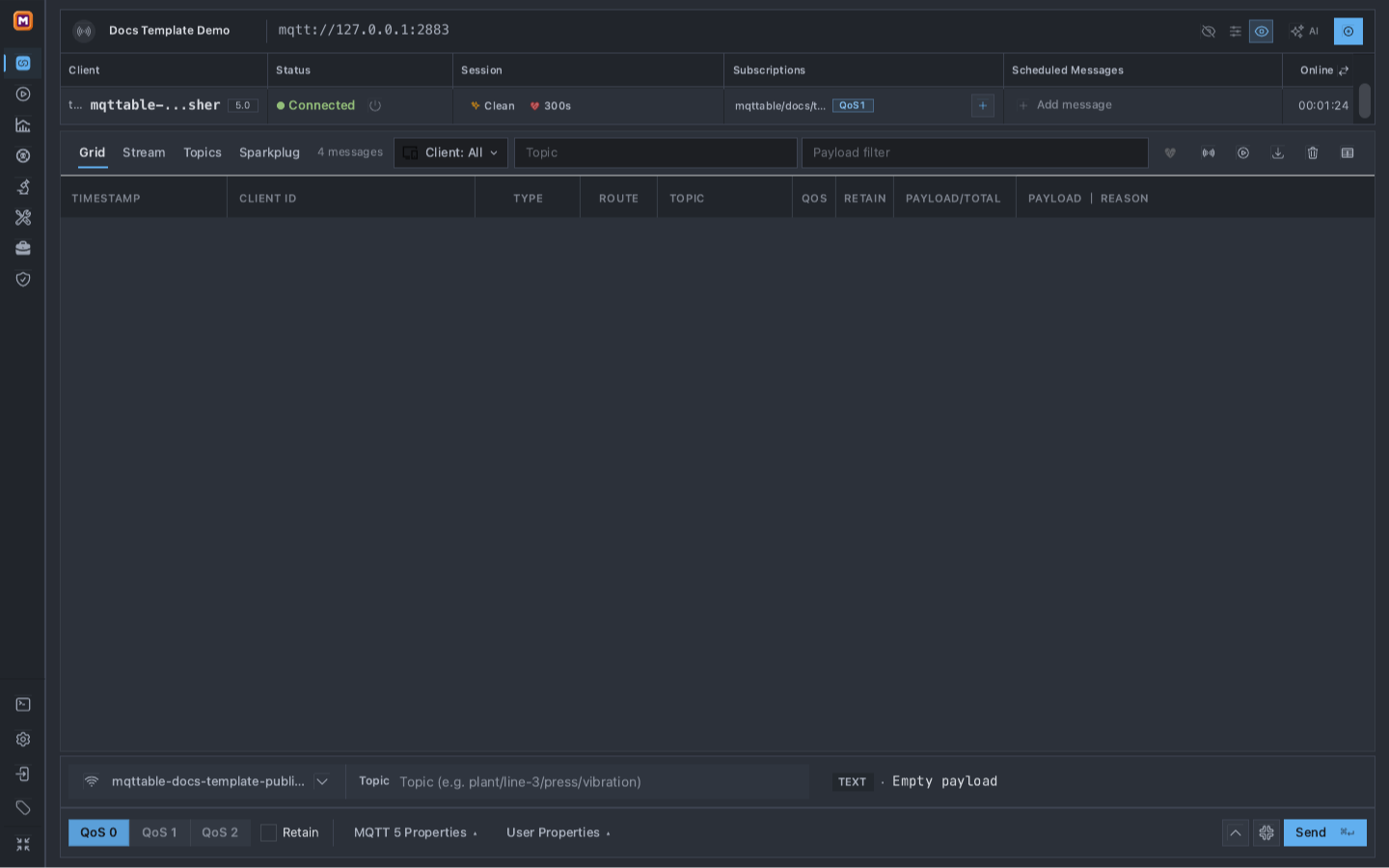Focus the Payload filter field
The height and width of the screenshot is (868, 1389).
[975, 153]
